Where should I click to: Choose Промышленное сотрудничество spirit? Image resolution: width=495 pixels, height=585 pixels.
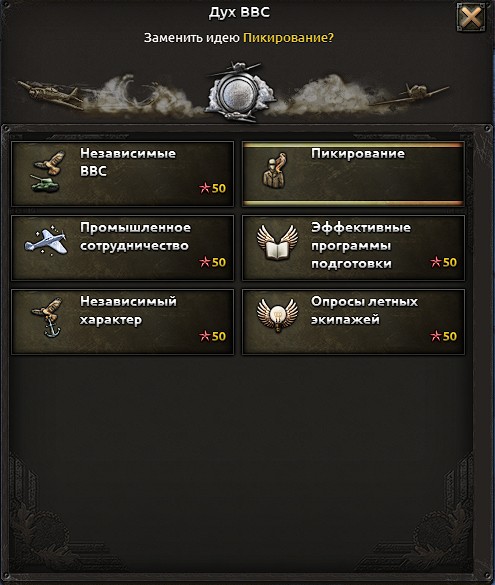[123, 248]
